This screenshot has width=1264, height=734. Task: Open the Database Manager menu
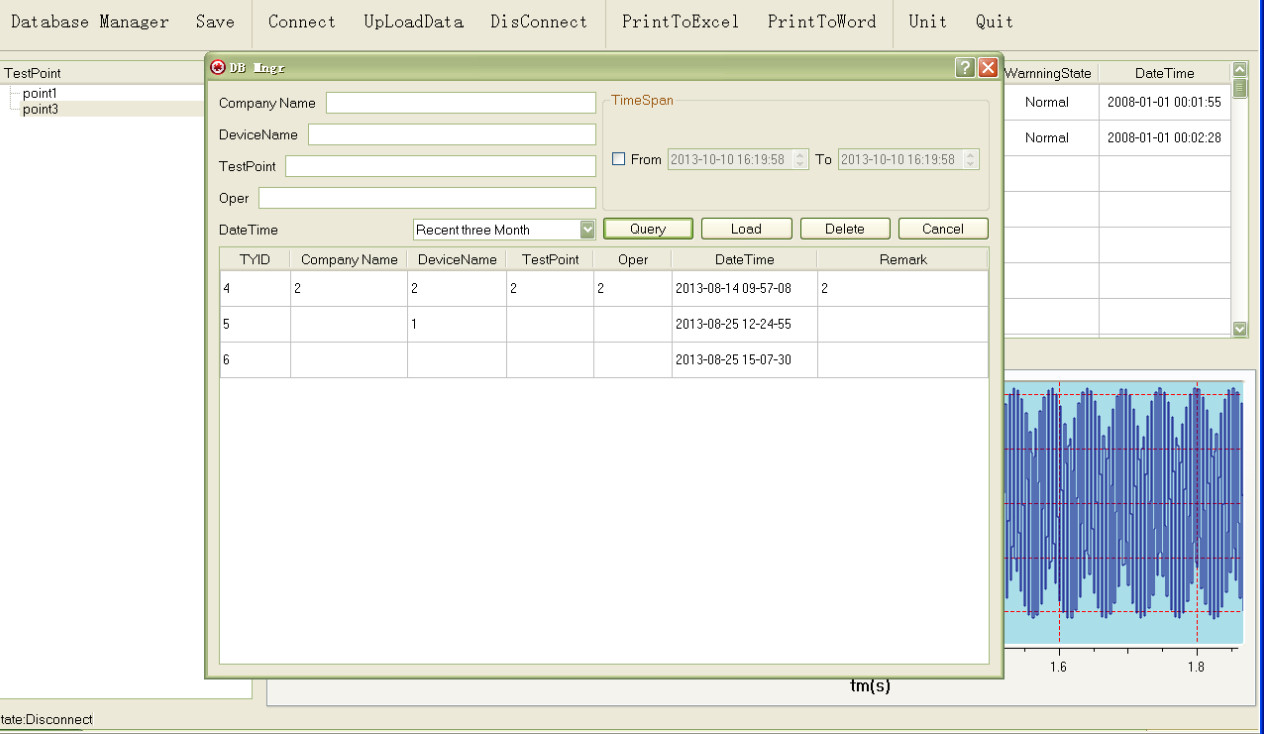[89, 22]
